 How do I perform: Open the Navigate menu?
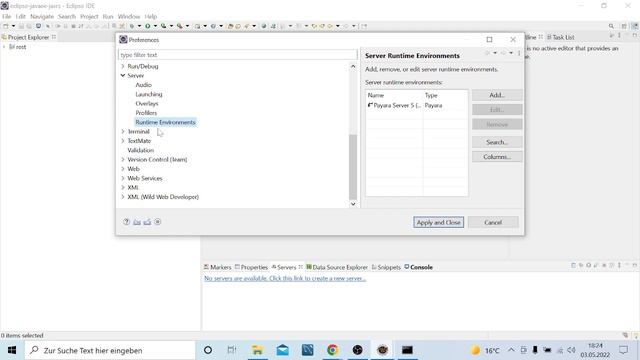[x=42, y=16]
